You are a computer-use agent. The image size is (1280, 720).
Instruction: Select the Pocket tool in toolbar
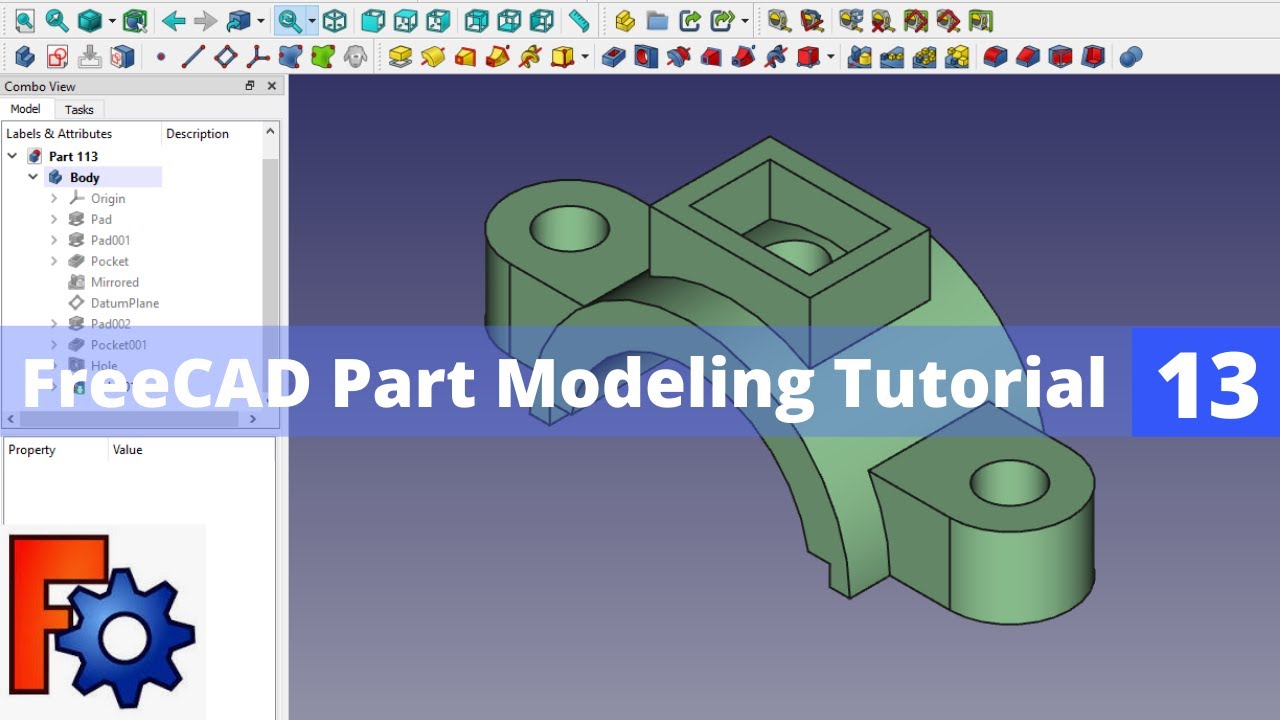(613, 57)
